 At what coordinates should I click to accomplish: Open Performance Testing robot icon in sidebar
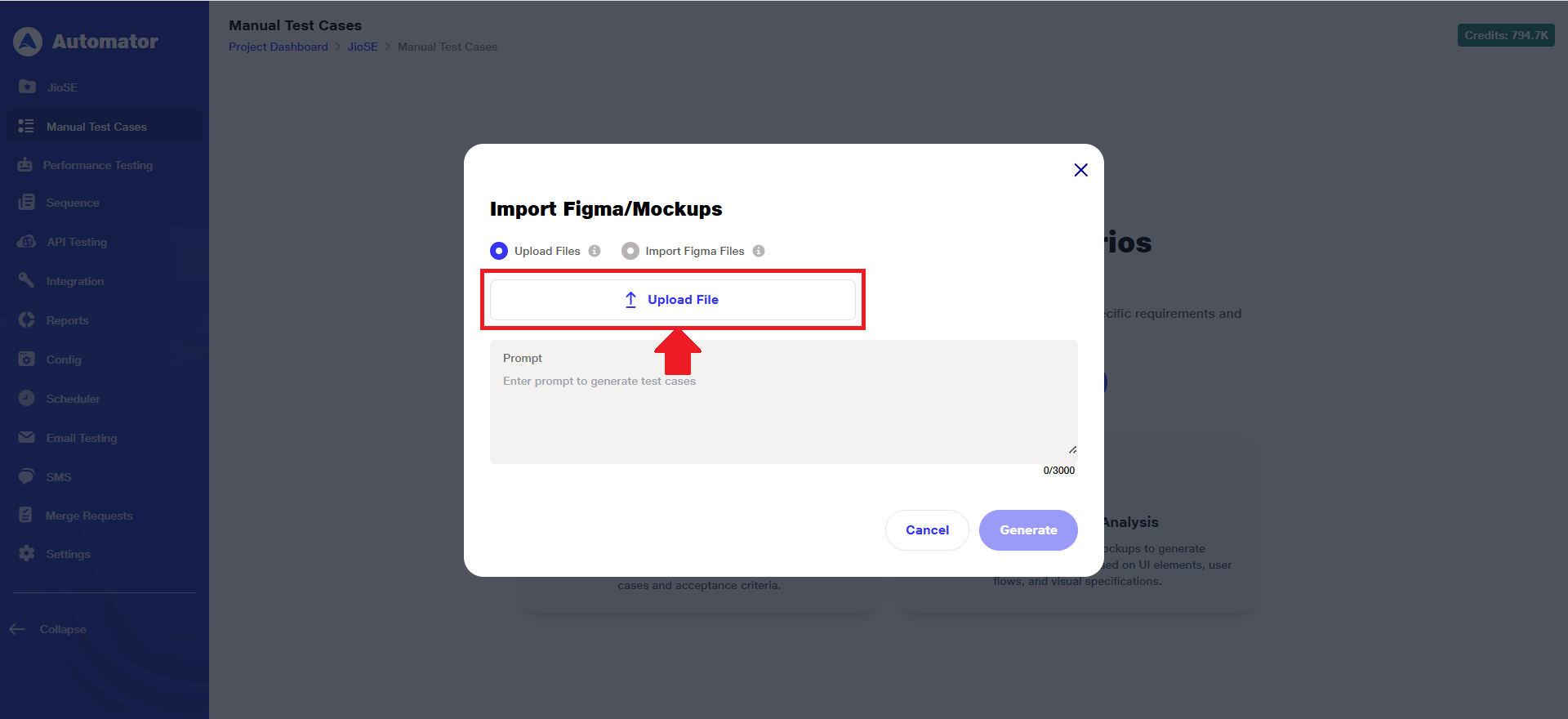(x=25, y=165)
